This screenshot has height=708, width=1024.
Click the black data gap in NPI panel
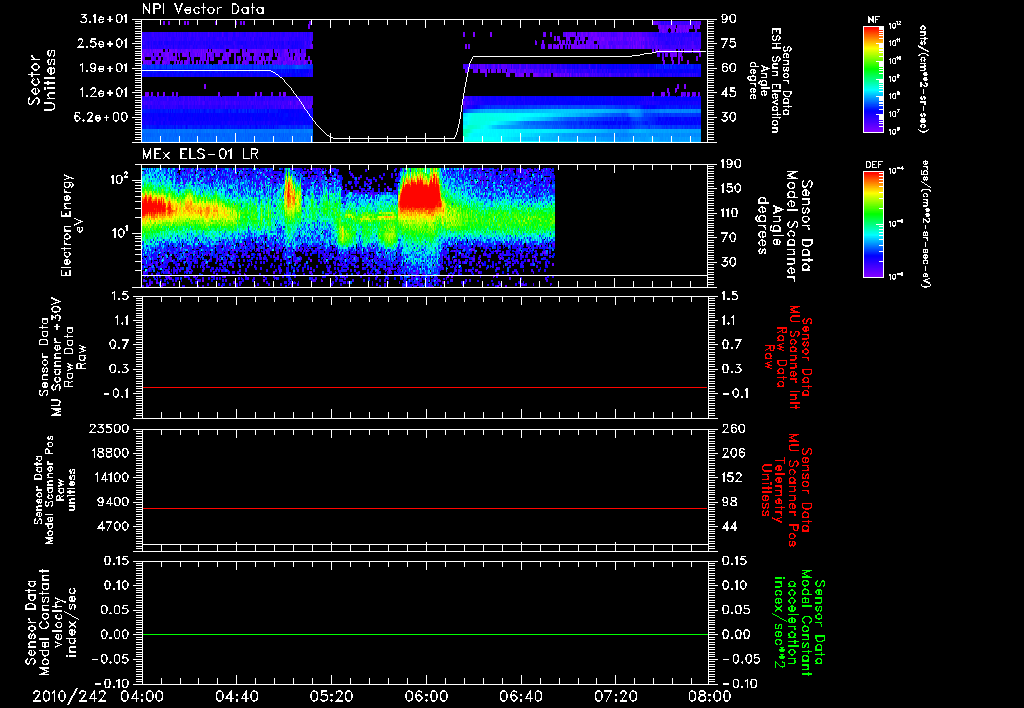tap(388, 78)
